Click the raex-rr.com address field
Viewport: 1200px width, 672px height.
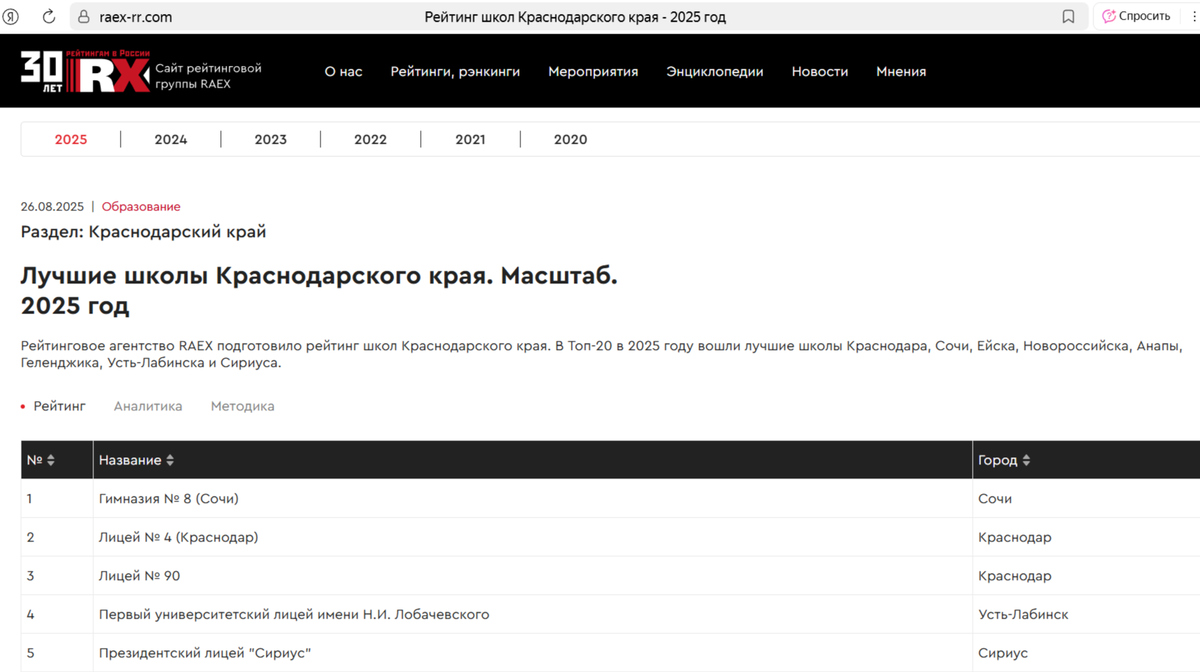[136, 17]
